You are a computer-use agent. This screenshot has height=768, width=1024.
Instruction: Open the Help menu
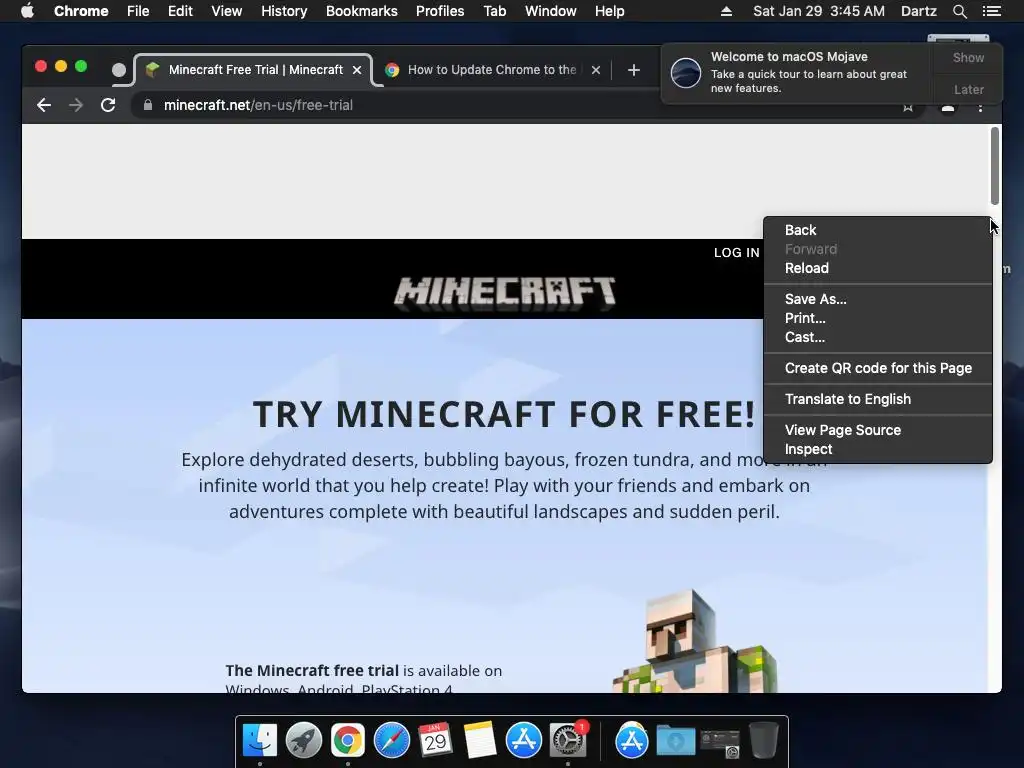pyautogui.click(x=609, y=11)
